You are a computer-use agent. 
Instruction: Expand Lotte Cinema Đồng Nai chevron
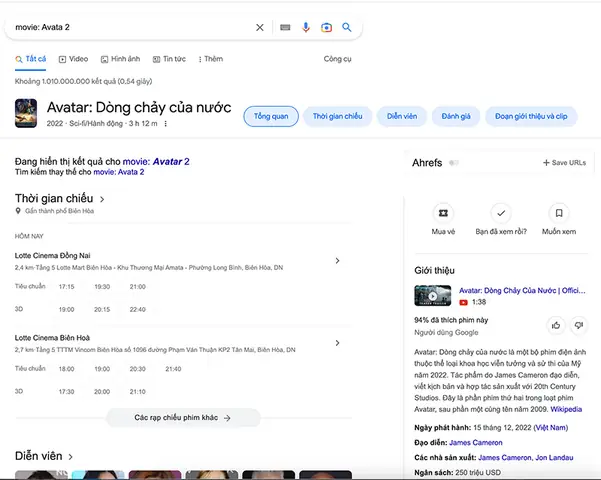pyautogui.click(x=337, y=261)
